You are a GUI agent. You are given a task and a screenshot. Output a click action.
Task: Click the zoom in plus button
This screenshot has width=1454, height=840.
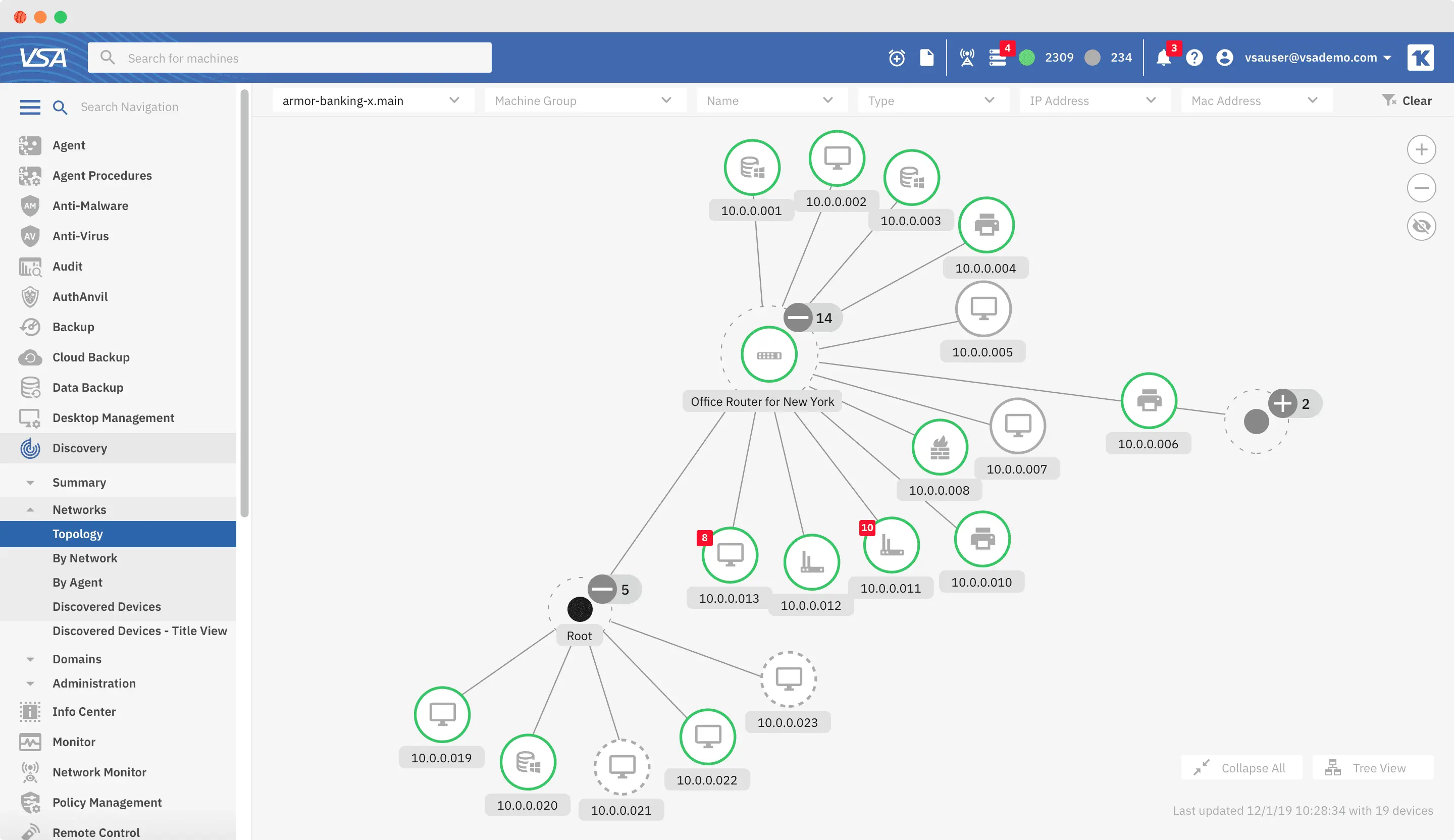(1421, 150)
